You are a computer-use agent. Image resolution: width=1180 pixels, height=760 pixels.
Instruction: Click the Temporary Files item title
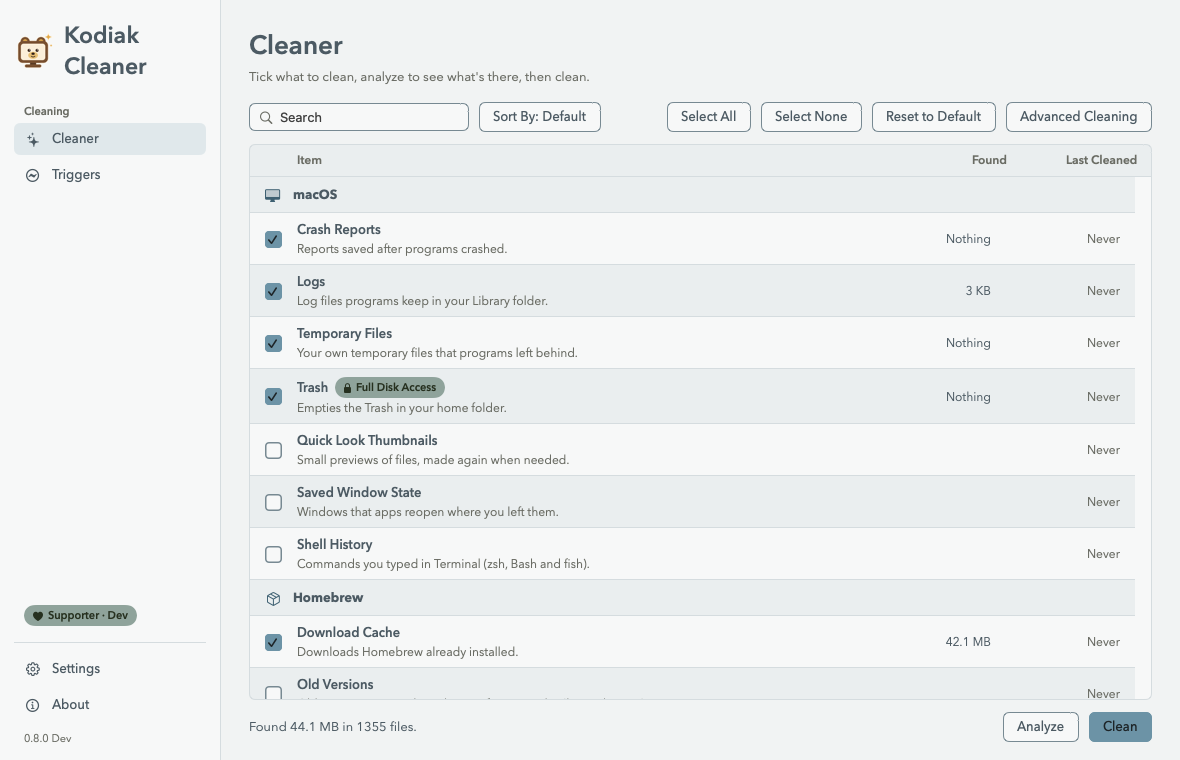tap(345, 333)
